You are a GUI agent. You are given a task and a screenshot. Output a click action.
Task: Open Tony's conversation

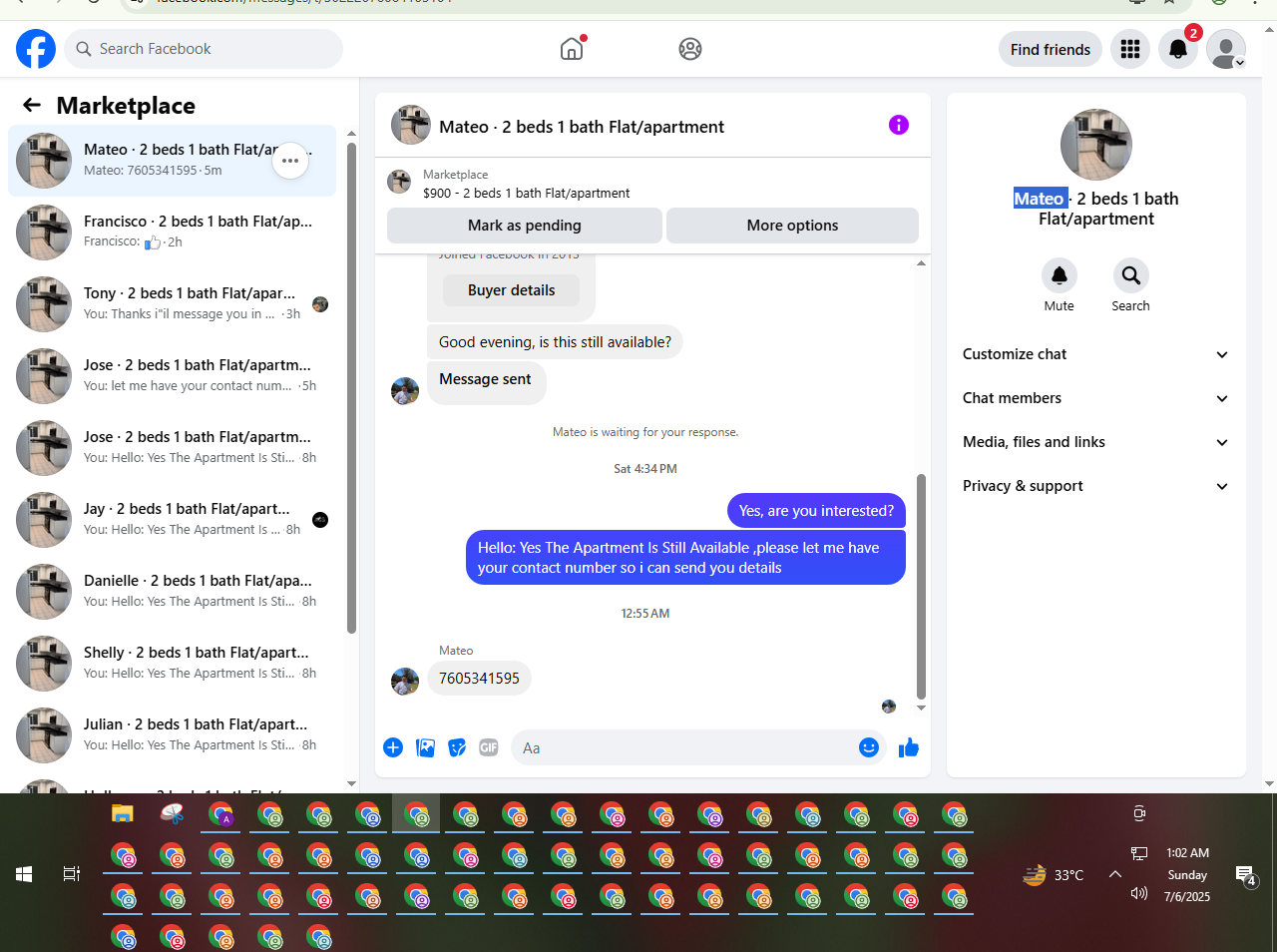(172, 304)
